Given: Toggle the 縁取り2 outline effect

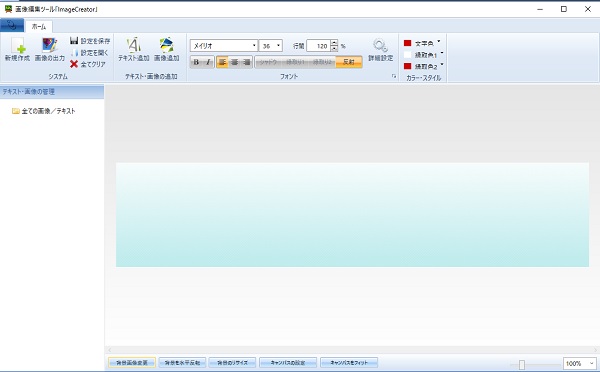Looking at the screenshot, I should (322, 62).
